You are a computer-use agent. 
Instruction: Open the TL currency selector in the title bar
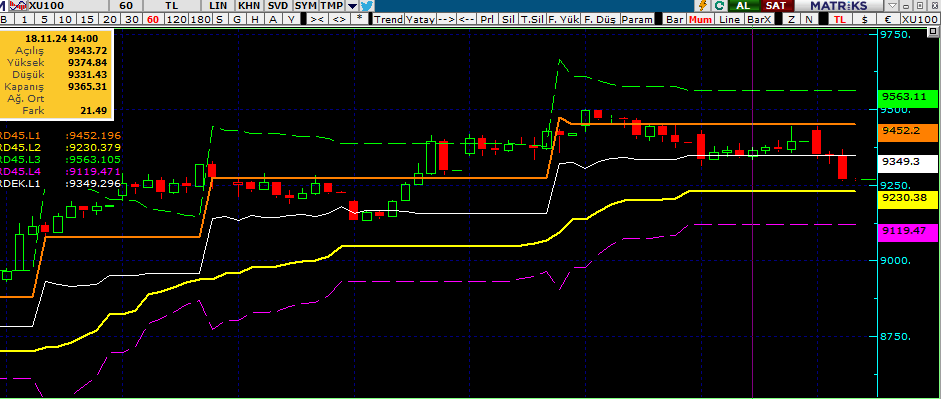(172, 5)
